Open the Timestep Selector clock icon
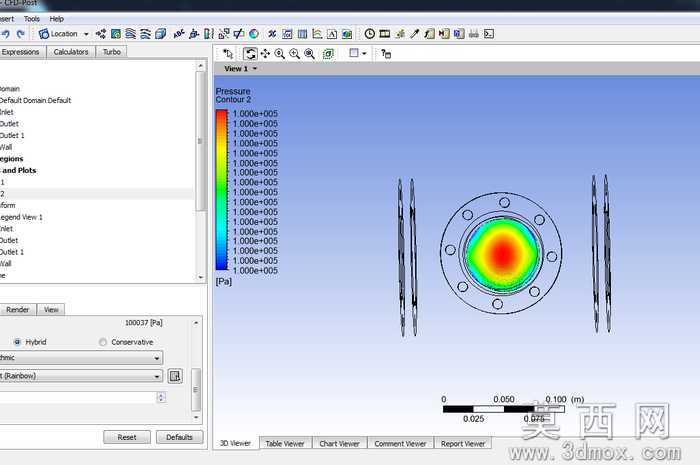The image size is (700, 465). (x=369, y=34)
